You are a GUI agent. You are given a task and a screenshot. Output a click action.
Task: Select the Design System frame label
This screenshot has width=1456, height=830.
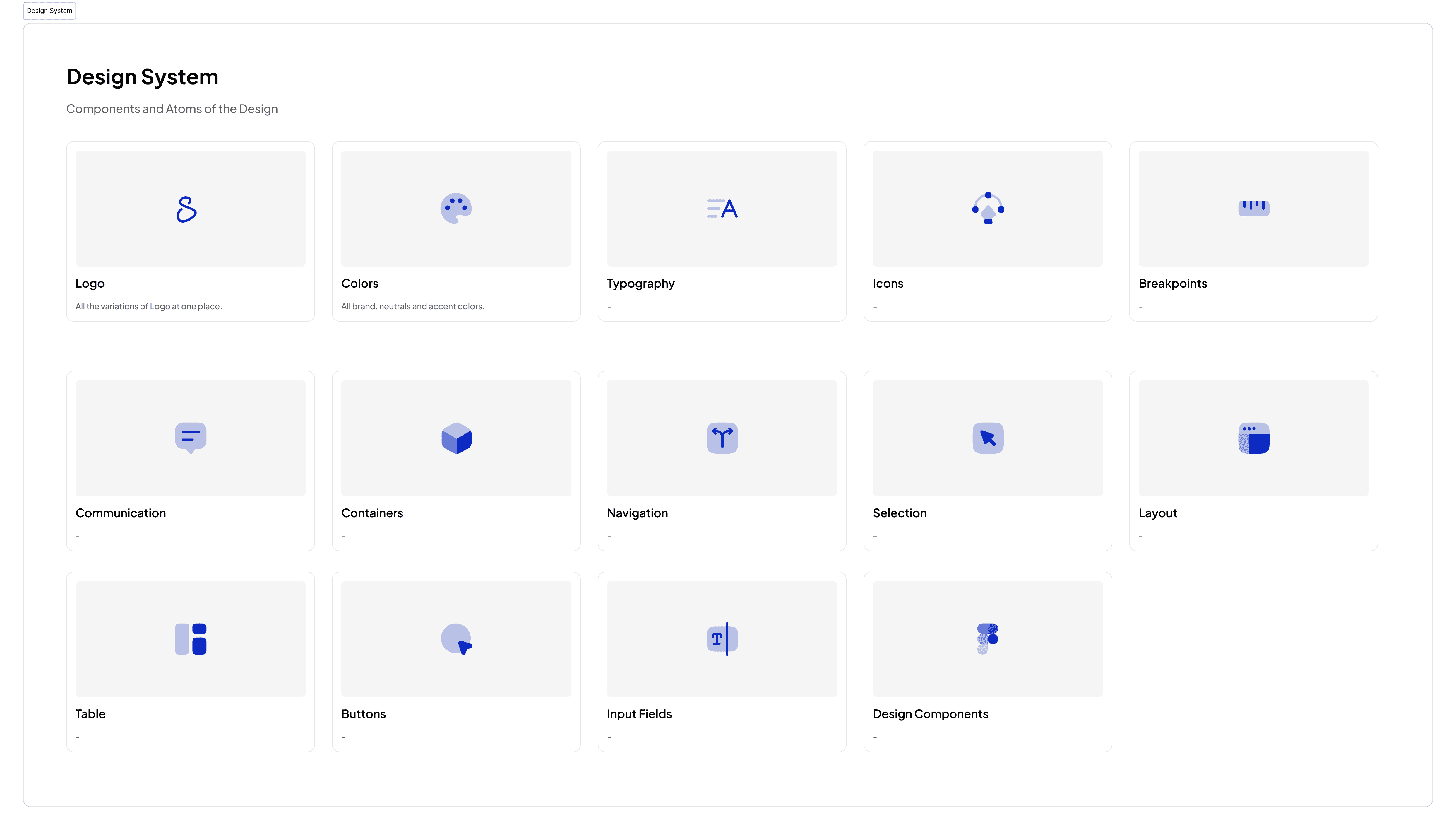tap(49, 11)
